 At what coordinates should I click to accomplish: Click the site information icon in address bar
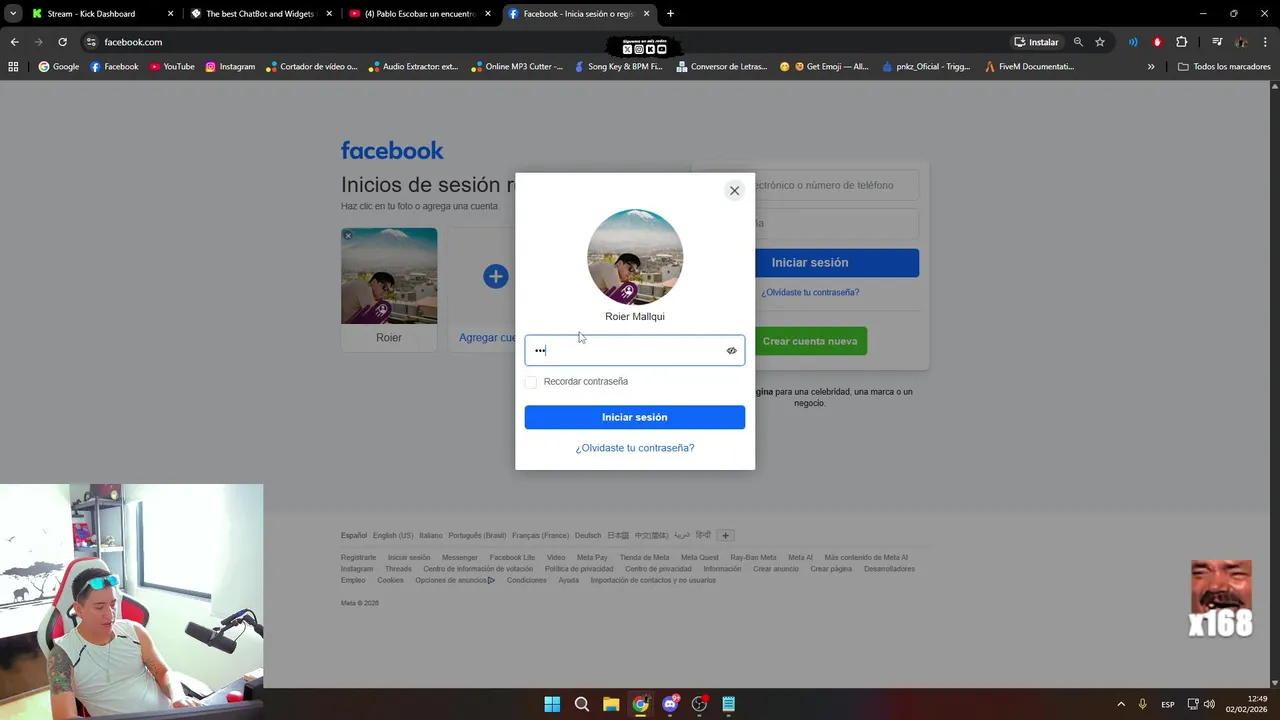click(x=91, y=42)
